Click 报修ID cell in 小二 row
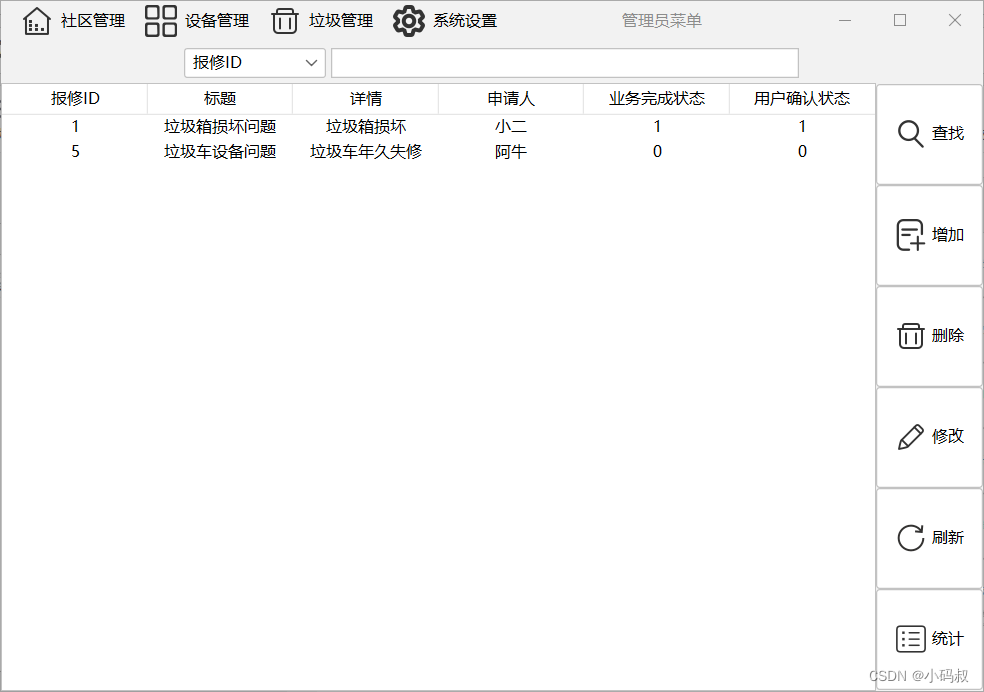The width and height of the screenshot is (984, 692). (x=75, y=127)
